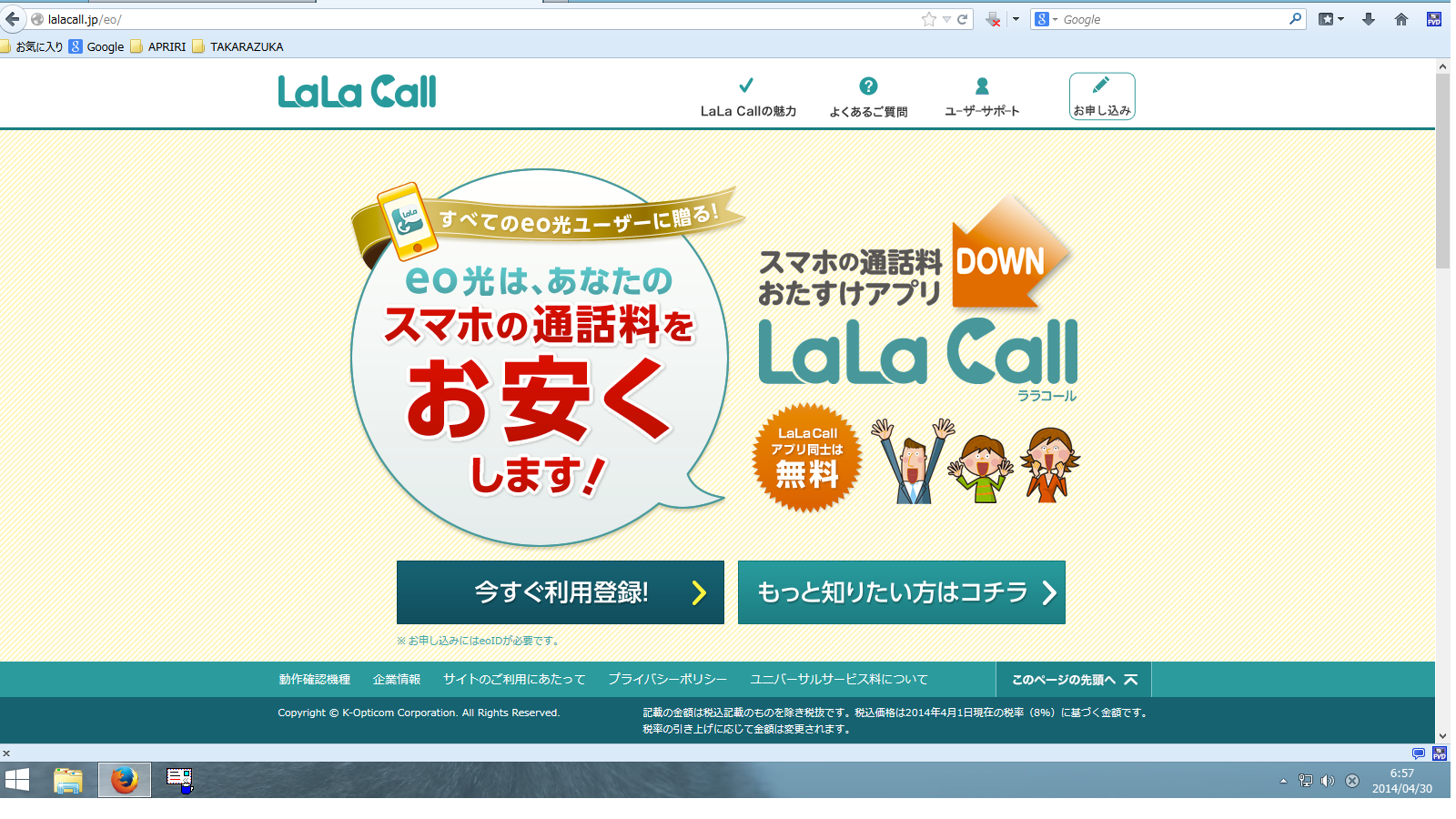Open the network tray icon

[x=1306, y=781]
